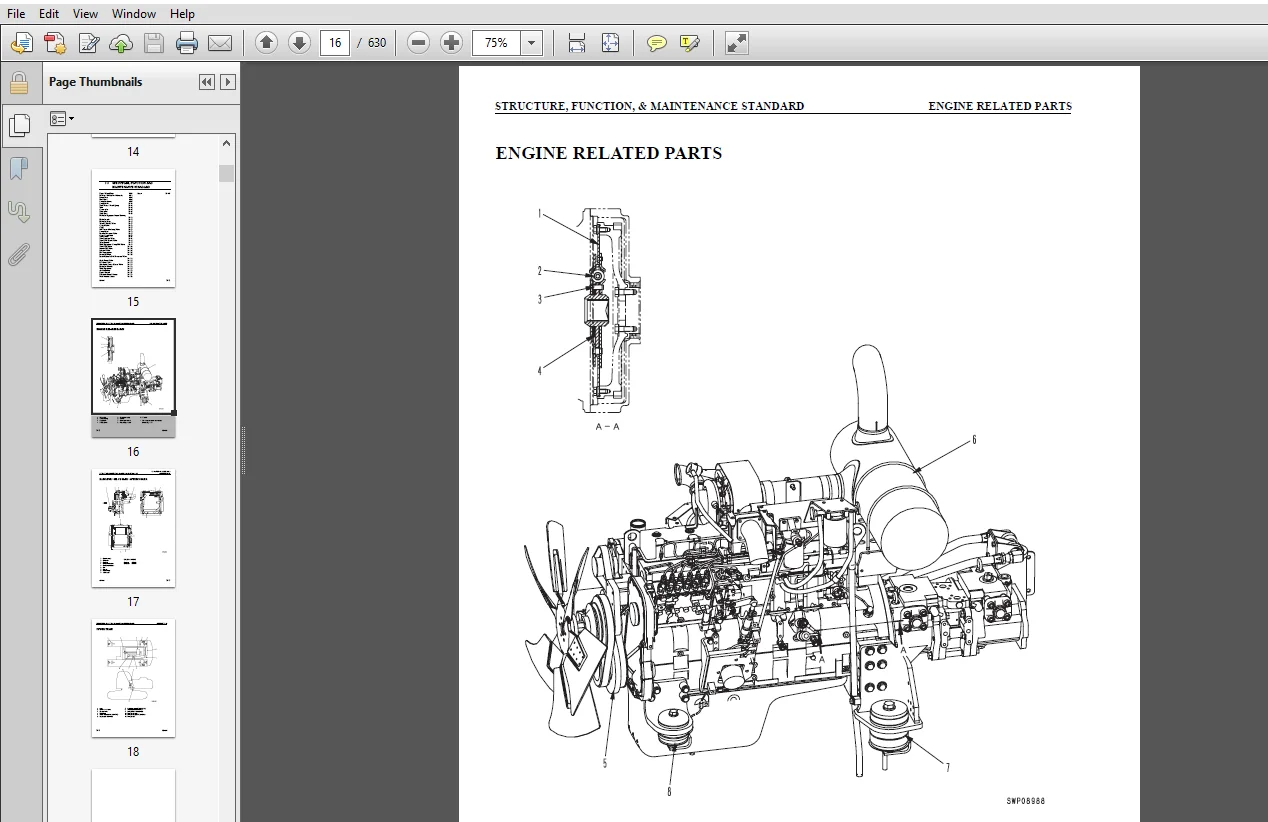This screenshot has width=1268, height=822.
Task: Open the Edit menu
Action: point(49,14)
